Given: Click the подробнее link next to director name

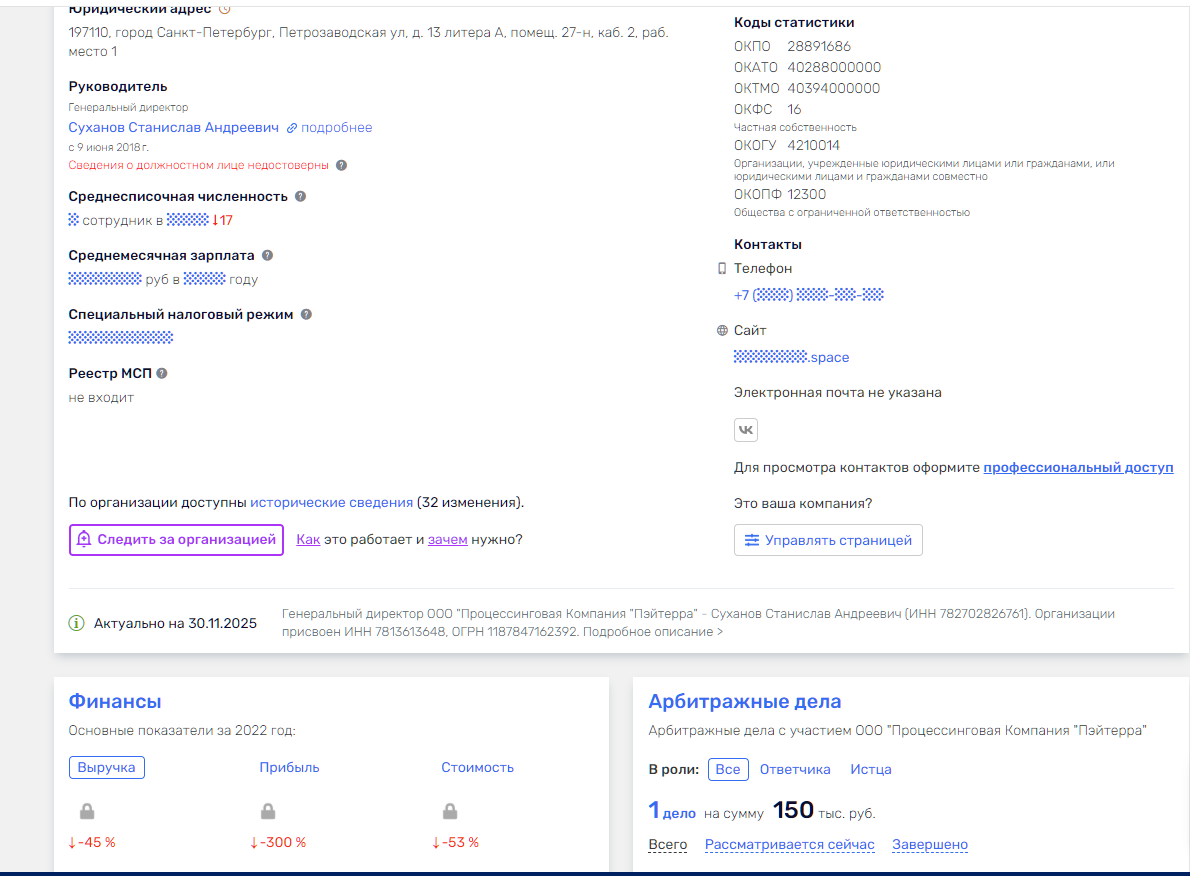Looking at the screenshot, I should (x=329, y=128).
